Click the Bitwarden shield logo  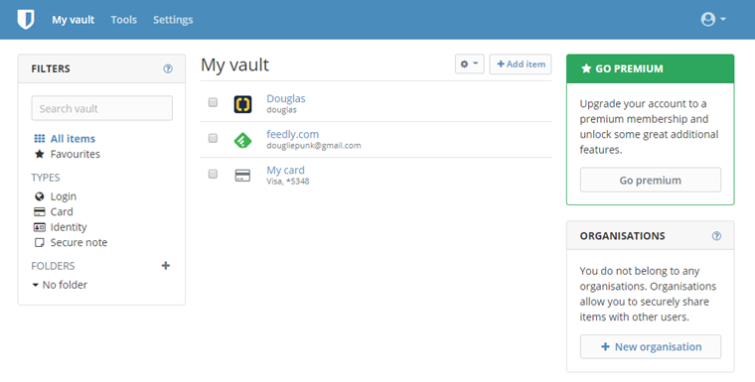pos(26,20)
